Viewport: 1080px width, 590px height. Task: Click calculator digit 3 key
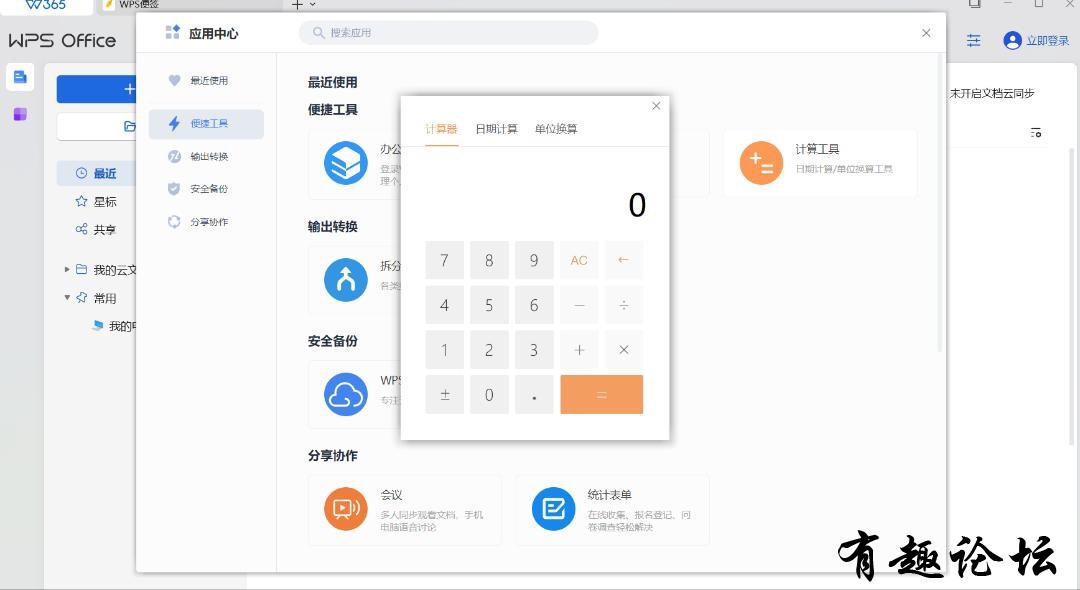click(534, 350)
